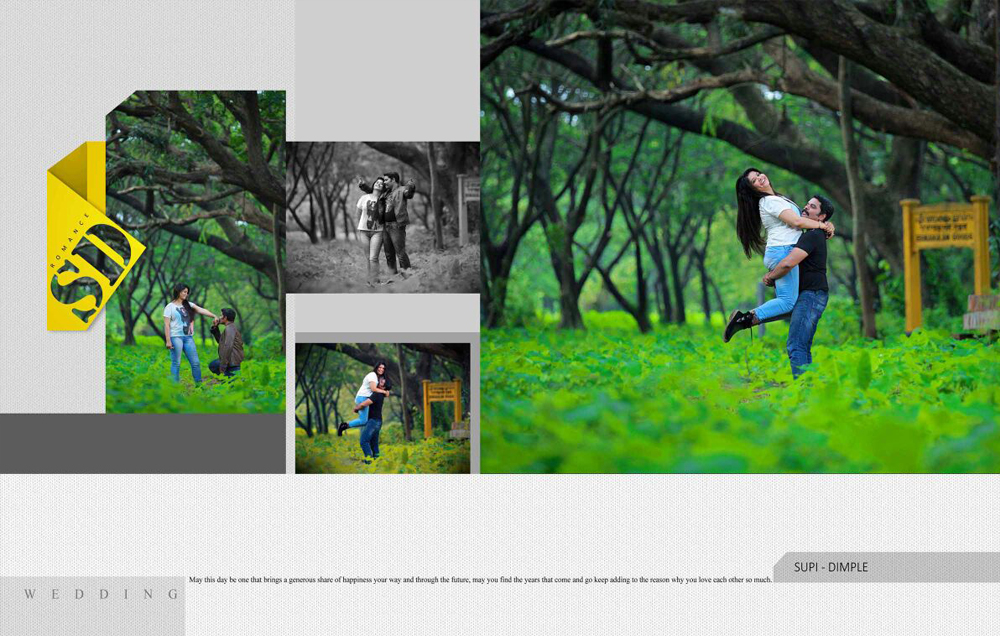Open the black-and-white couple photo
Viewport: 1000px width, 636px height.
point(382,217)
